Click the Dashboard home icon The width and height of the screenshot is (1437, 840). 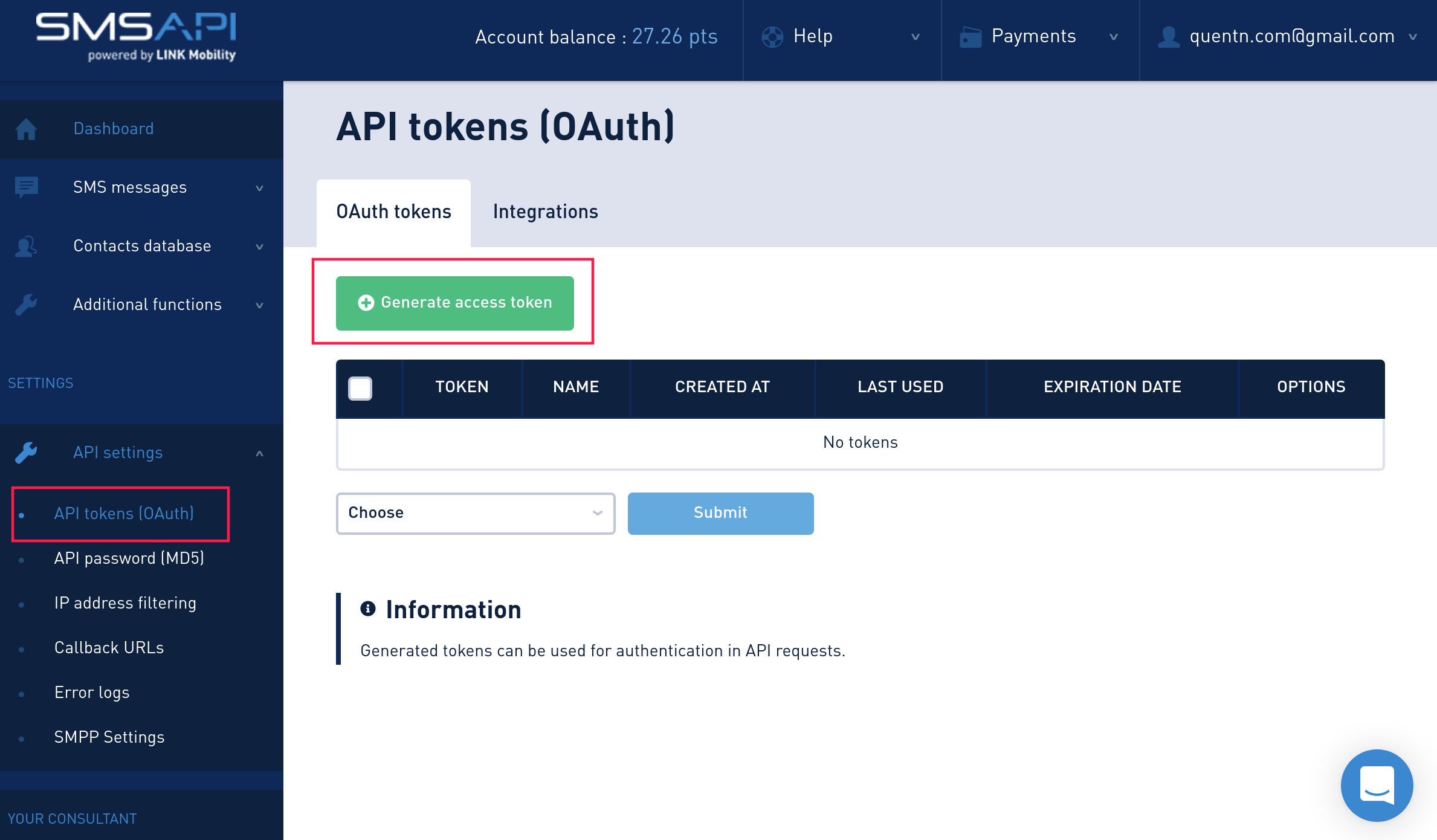pos(26,129)
